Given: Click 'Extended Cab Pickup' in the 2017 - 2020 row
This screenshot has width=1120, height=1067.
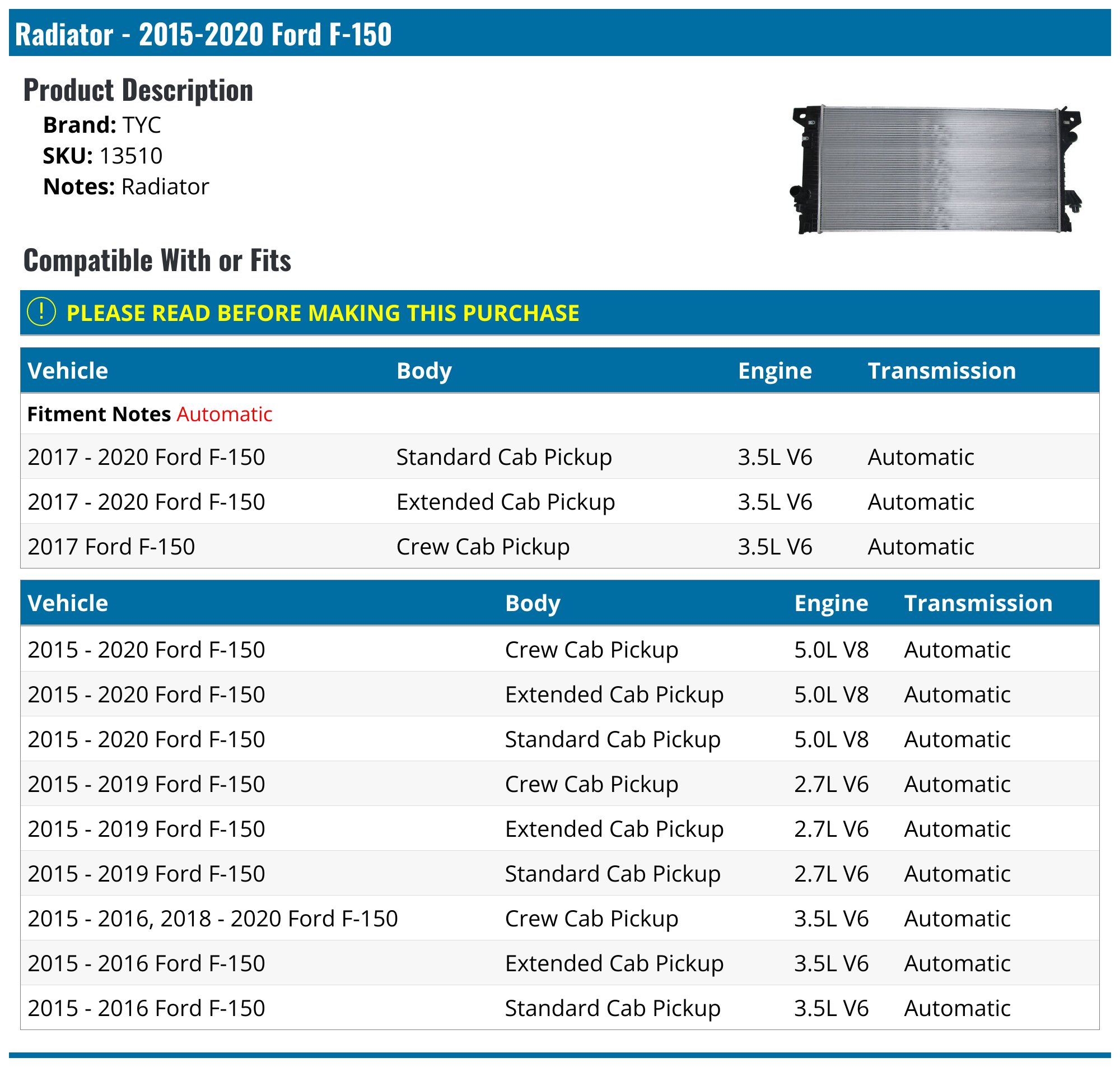Looking at the screenshot, I should 506,502.
